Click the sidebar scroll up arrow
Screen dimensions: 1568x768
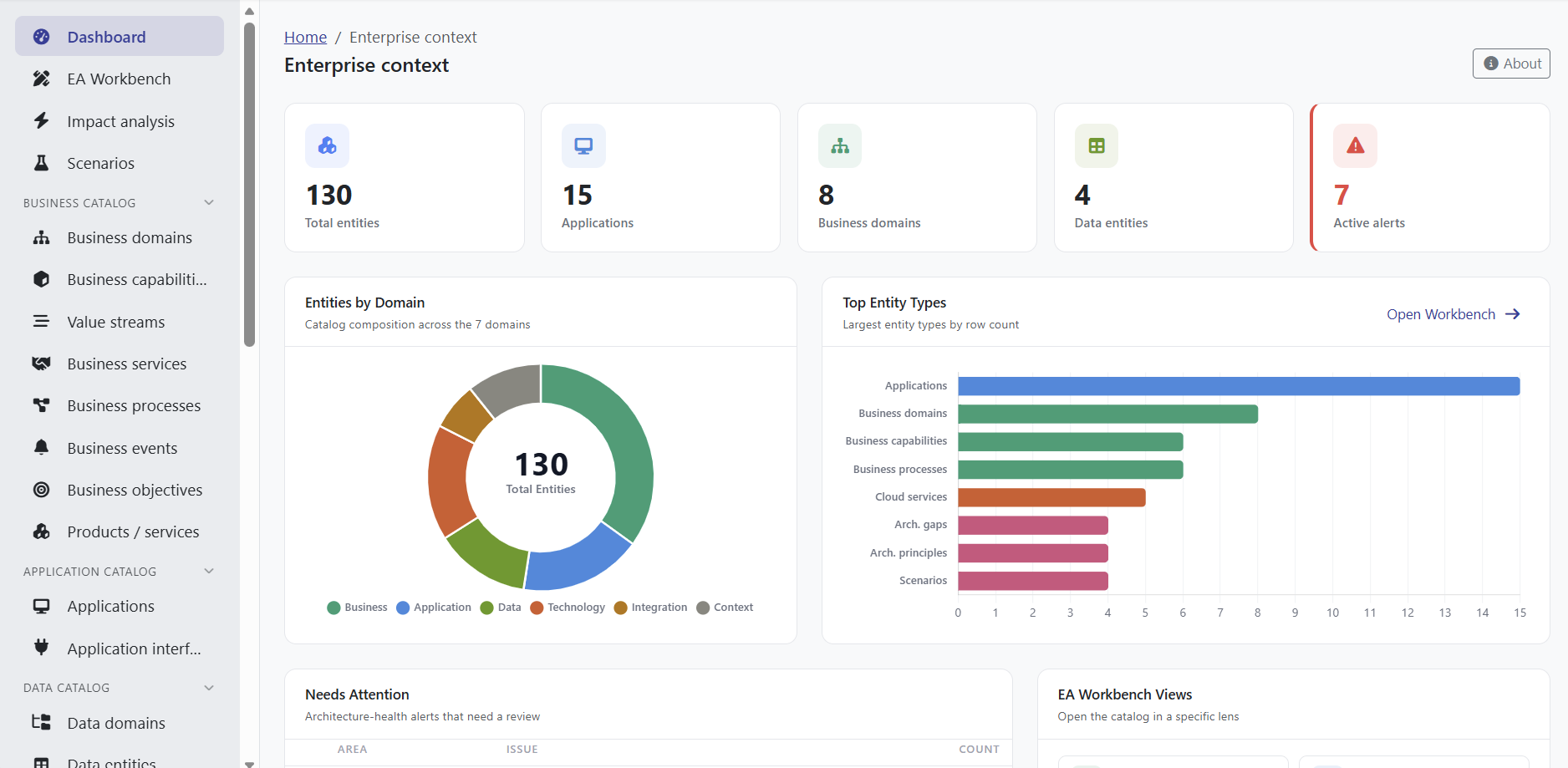click(x=249, y=11)
